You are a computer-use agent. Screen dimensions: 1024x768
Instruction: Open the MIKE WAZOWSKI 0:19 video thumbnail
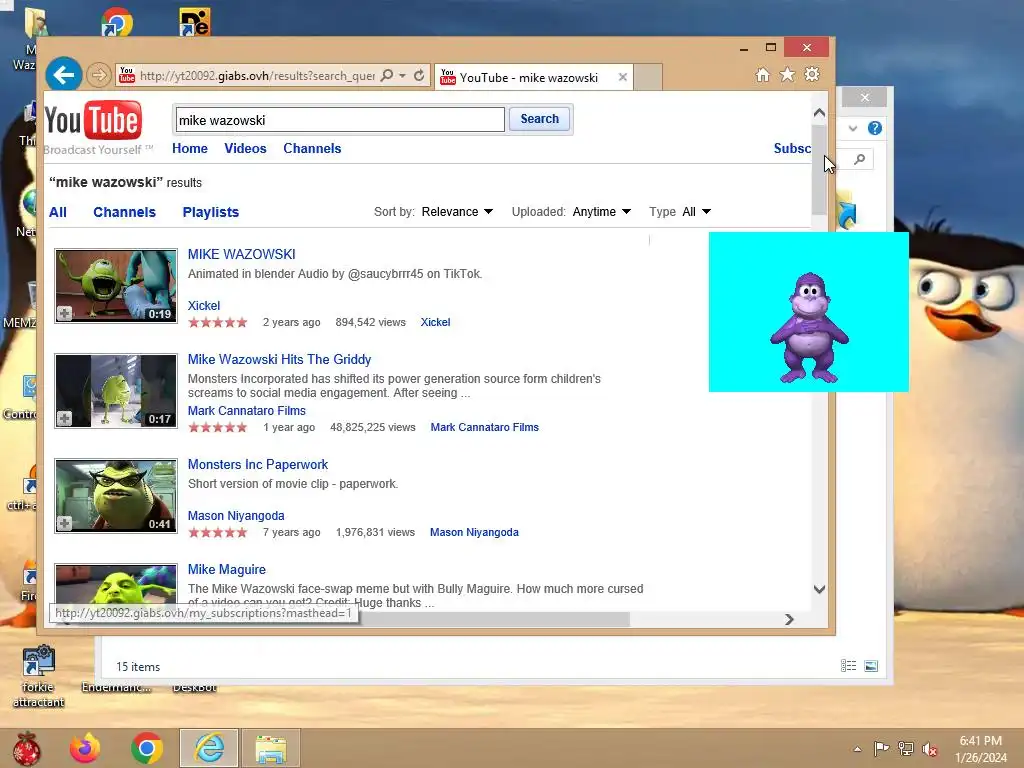coord(116,285)
